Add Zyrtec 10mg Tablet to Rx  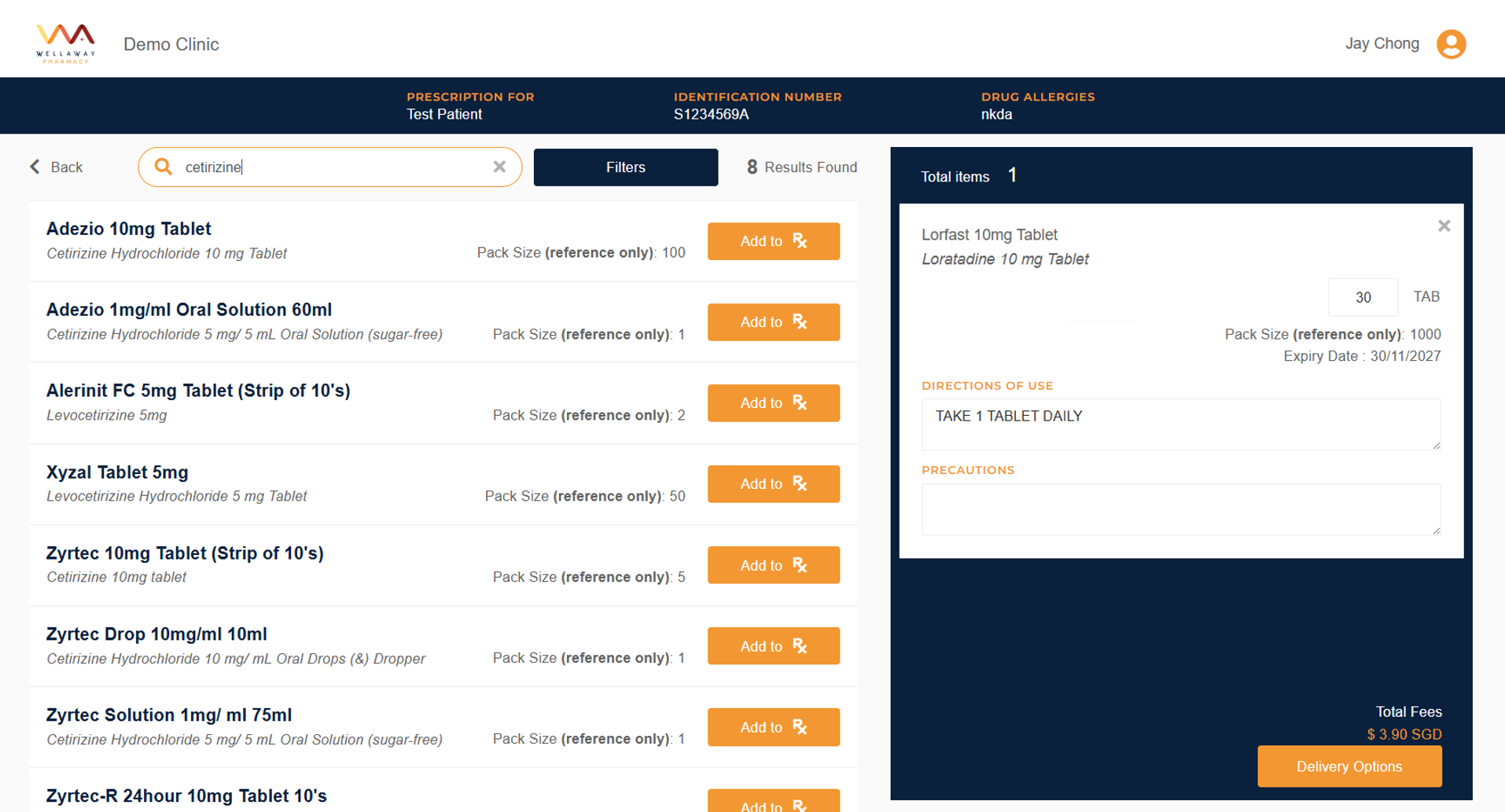point(773,565)
